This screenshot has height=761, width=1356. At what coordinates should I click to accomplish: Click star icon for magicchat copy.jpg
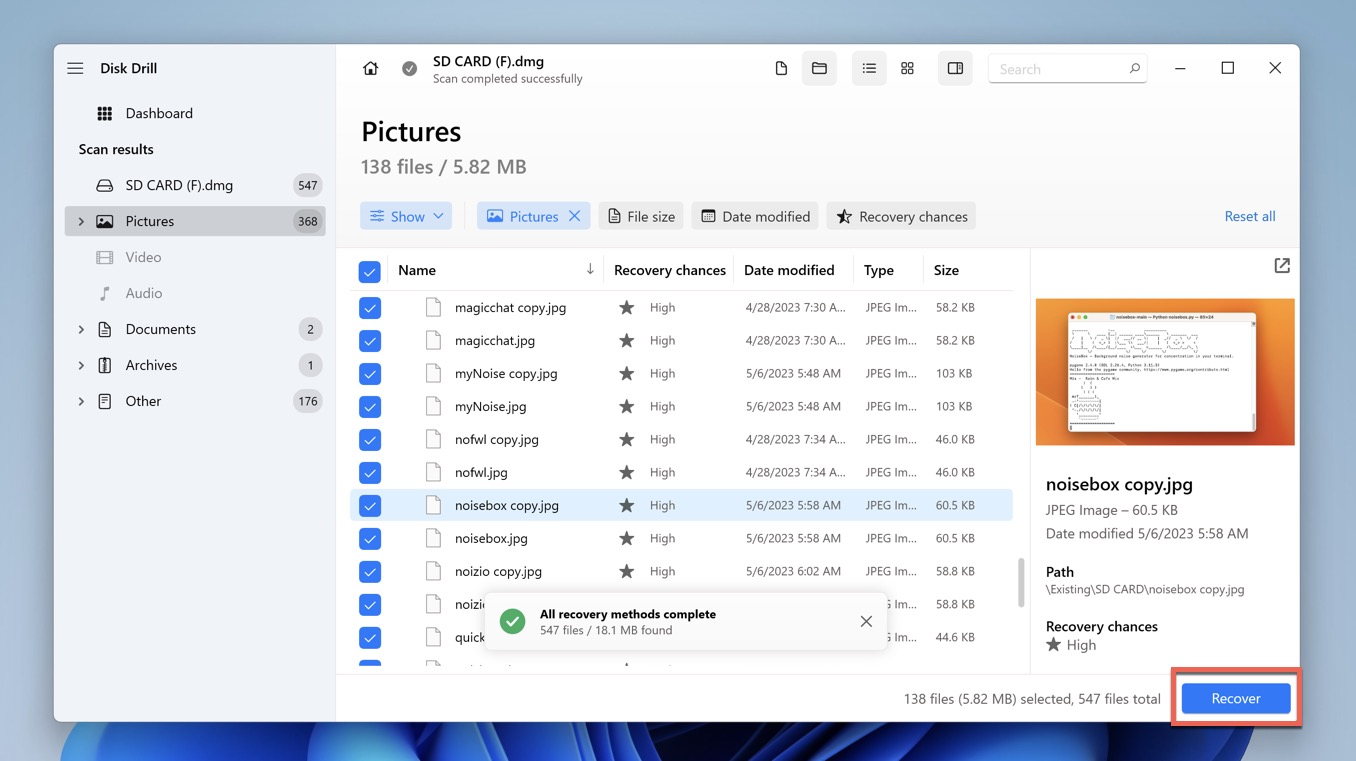(626, 308)
